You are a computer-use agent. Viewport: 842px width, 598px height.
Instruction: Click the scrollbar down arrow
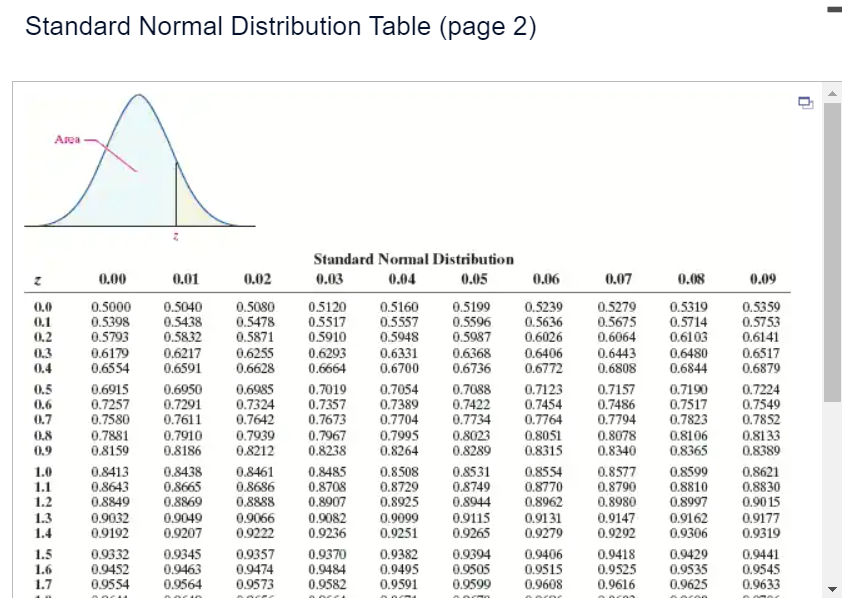tap(833, 590)
